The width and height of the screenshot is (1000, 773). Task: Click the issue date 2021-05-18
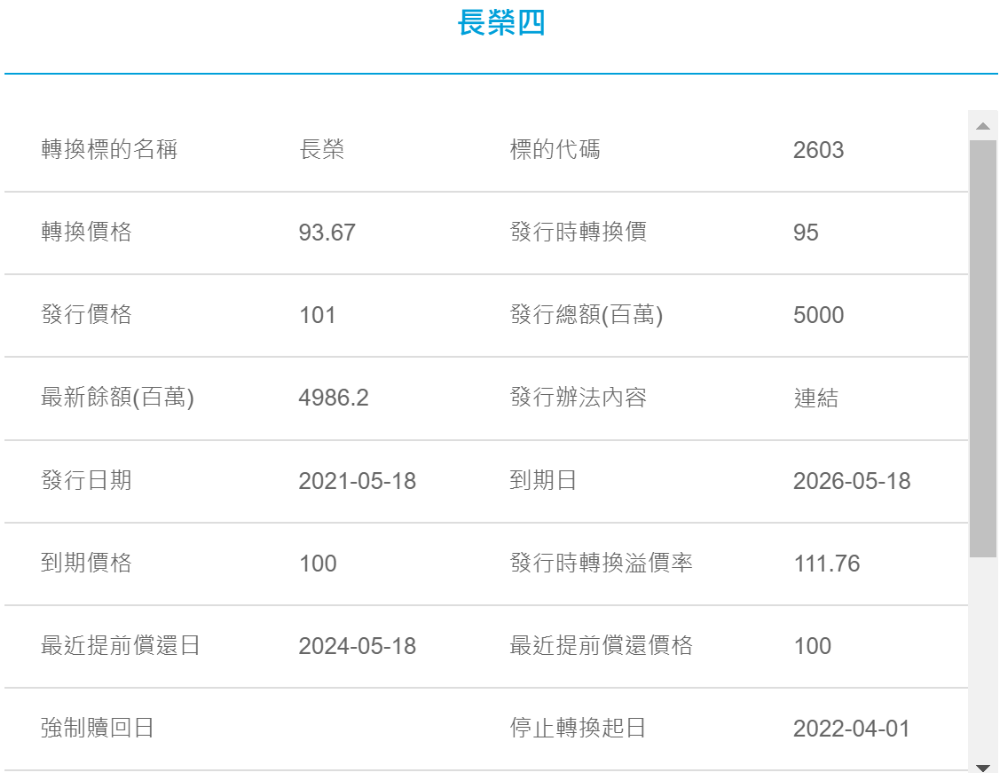[357, 481]
